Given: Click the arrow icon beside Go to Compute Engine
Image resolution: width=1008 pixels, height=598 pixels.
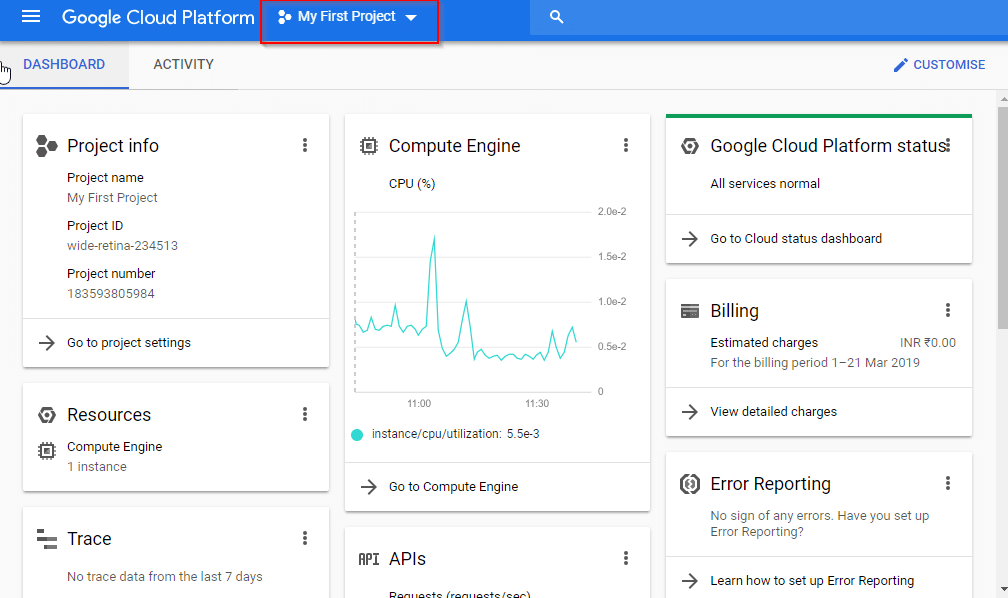Looking at the screenshot, I should pos(368,487).
